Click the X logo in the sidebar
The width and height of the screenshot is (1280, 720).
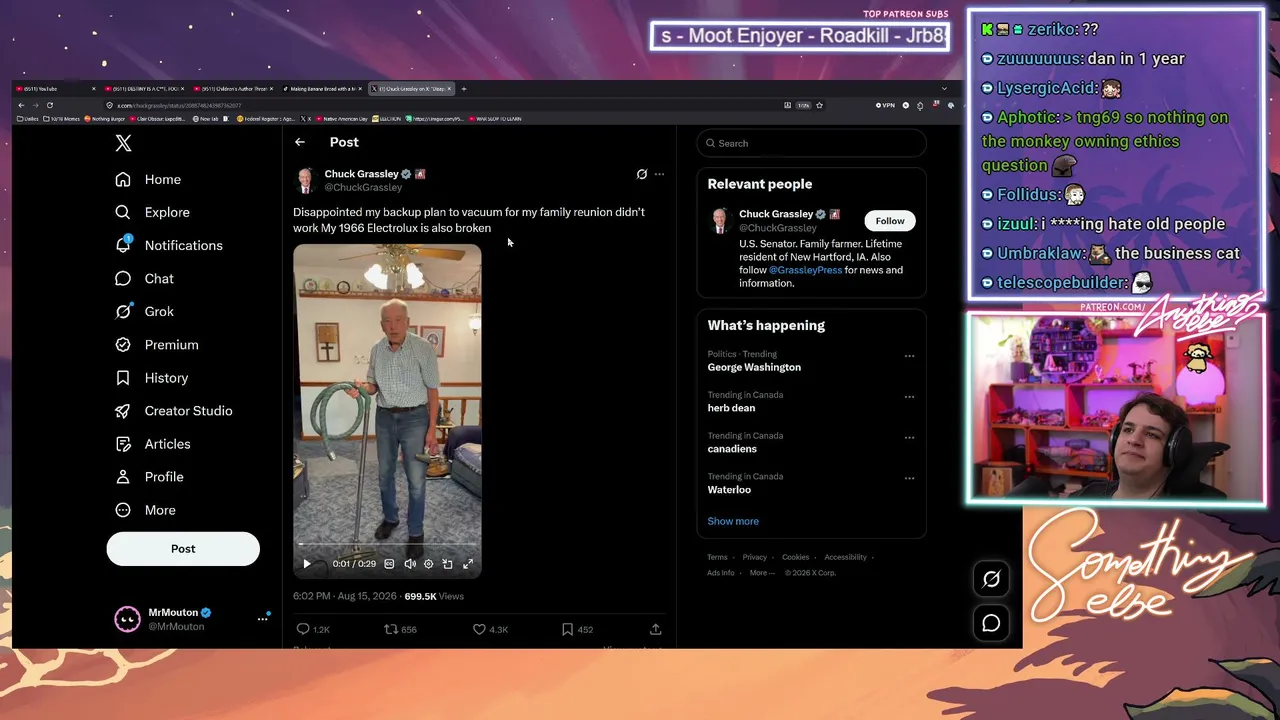[123, 143]
